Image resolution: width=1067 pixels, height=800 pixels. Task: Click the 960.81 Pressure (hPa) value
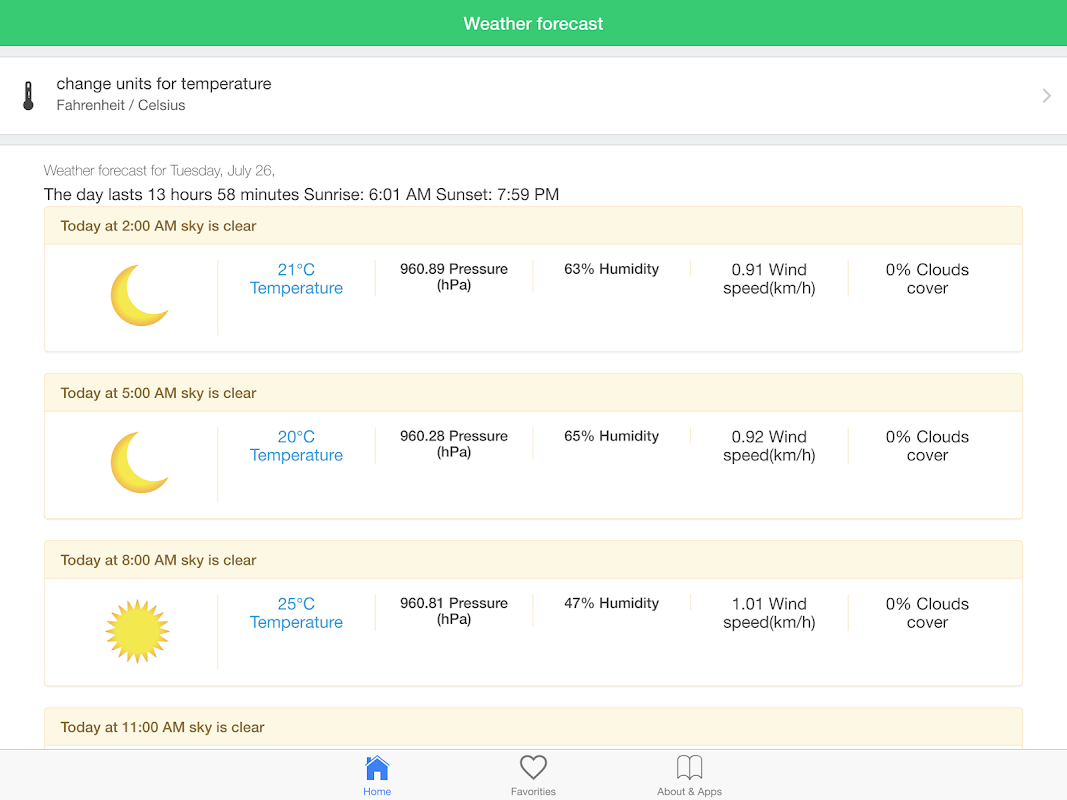pyautogui.click(x=454, y=611)
